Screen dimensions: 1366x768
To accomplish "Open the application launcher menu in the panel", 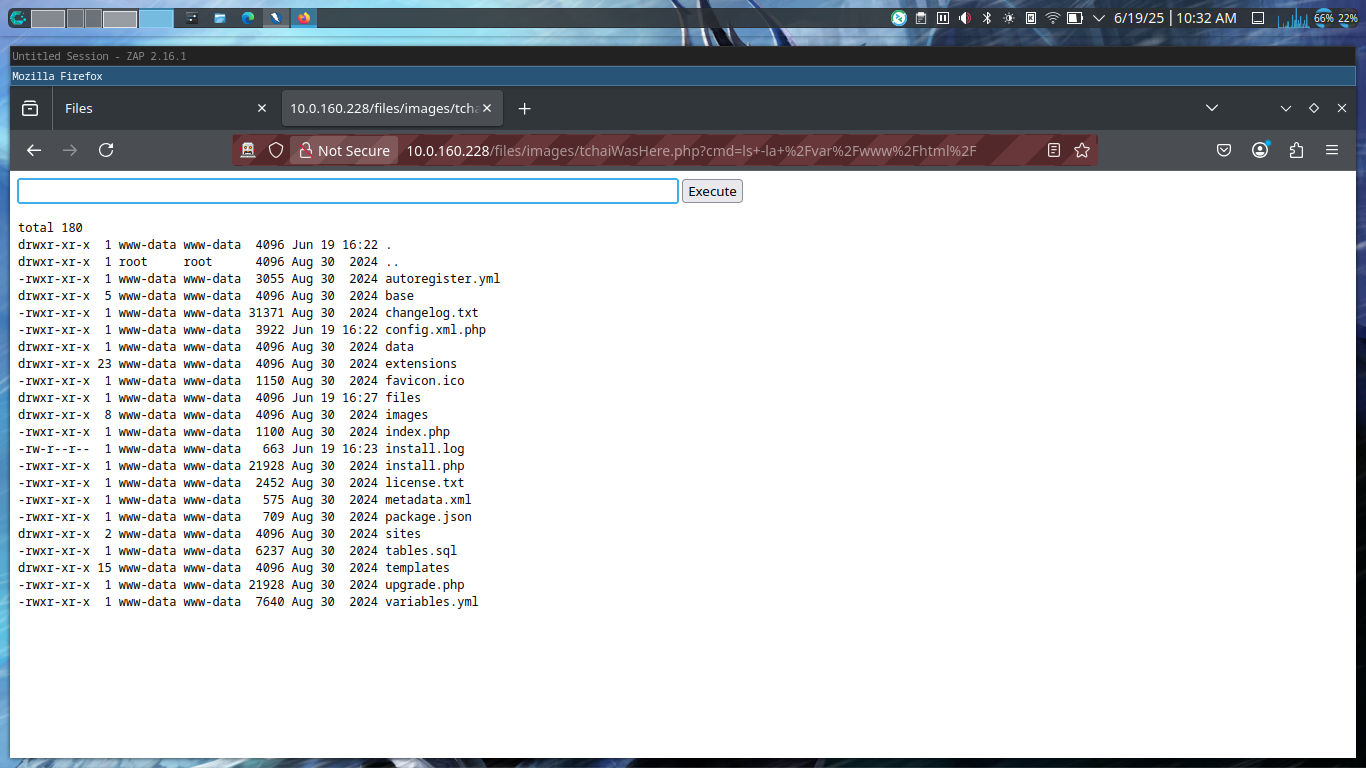I will (x=18, y=18).
